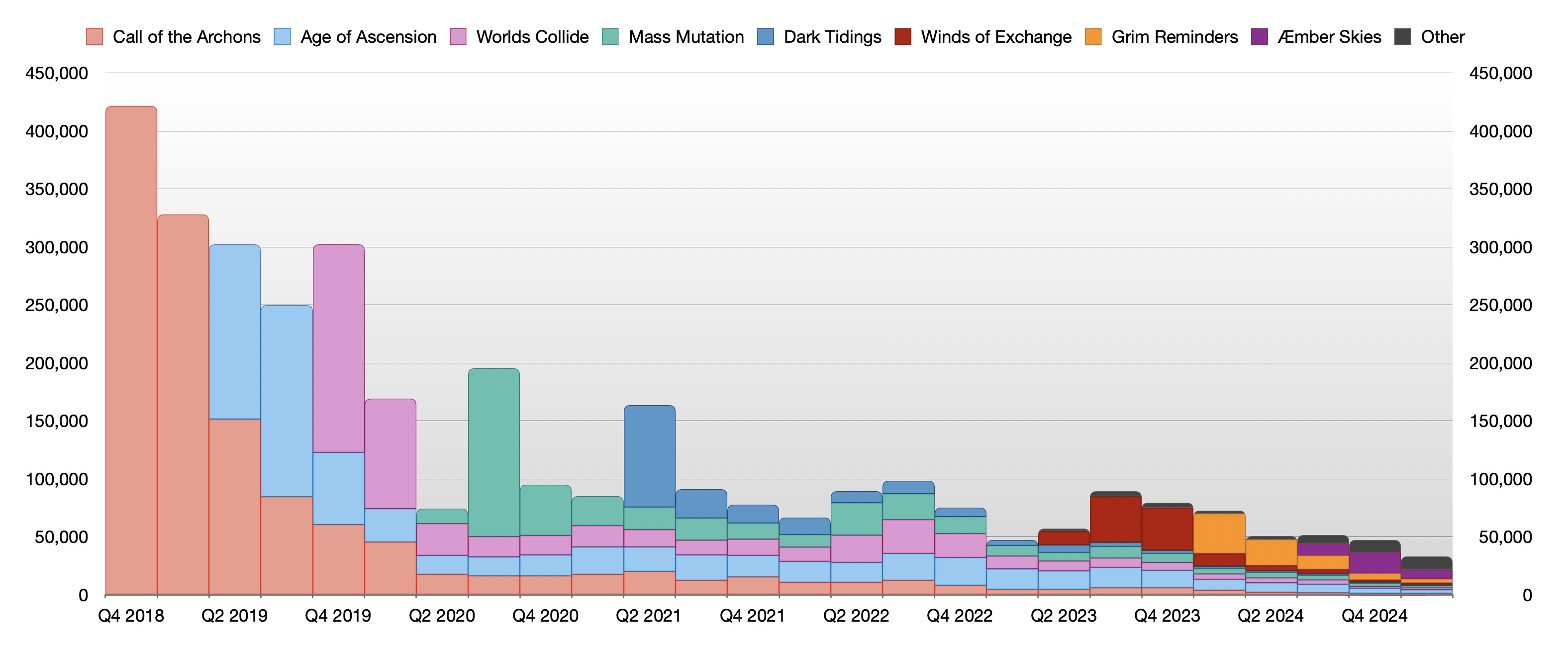
Task: Click the Winds of Exchange legend swatch
Action: (903, 36)
